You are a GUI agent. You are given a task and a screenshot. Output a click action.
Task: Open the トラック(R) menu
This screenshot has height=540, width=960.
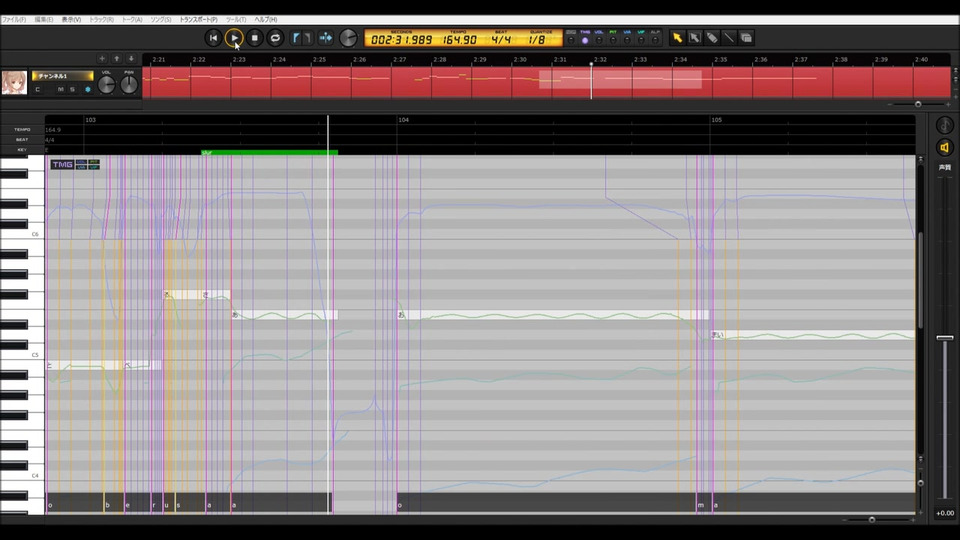coord(102,20)
